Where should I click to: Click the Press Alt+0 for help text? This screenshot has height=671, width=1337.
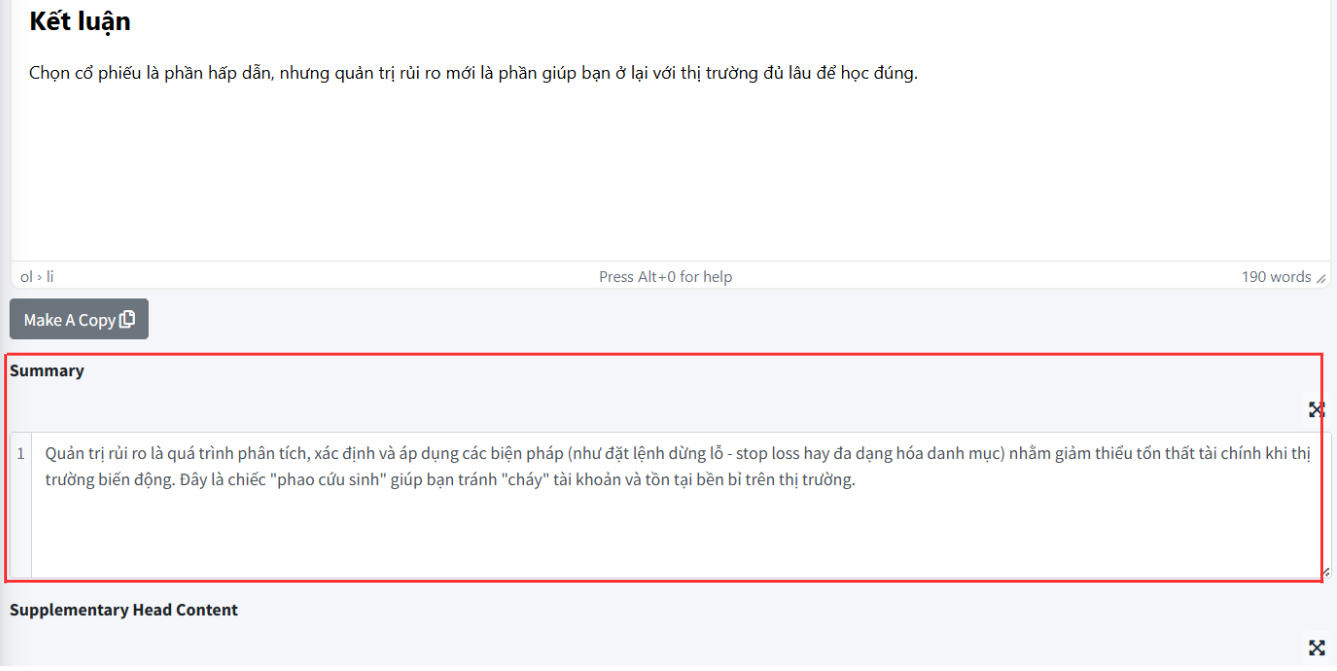(665, 277)
